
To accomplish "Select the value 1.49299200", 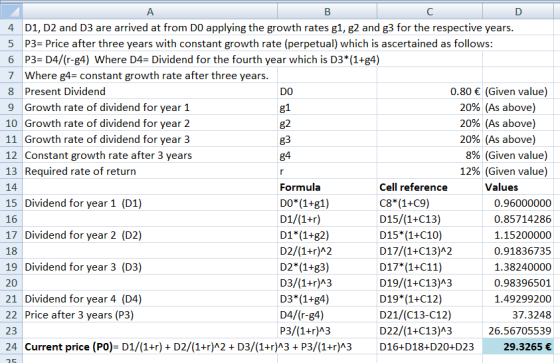I will [518, 299].
